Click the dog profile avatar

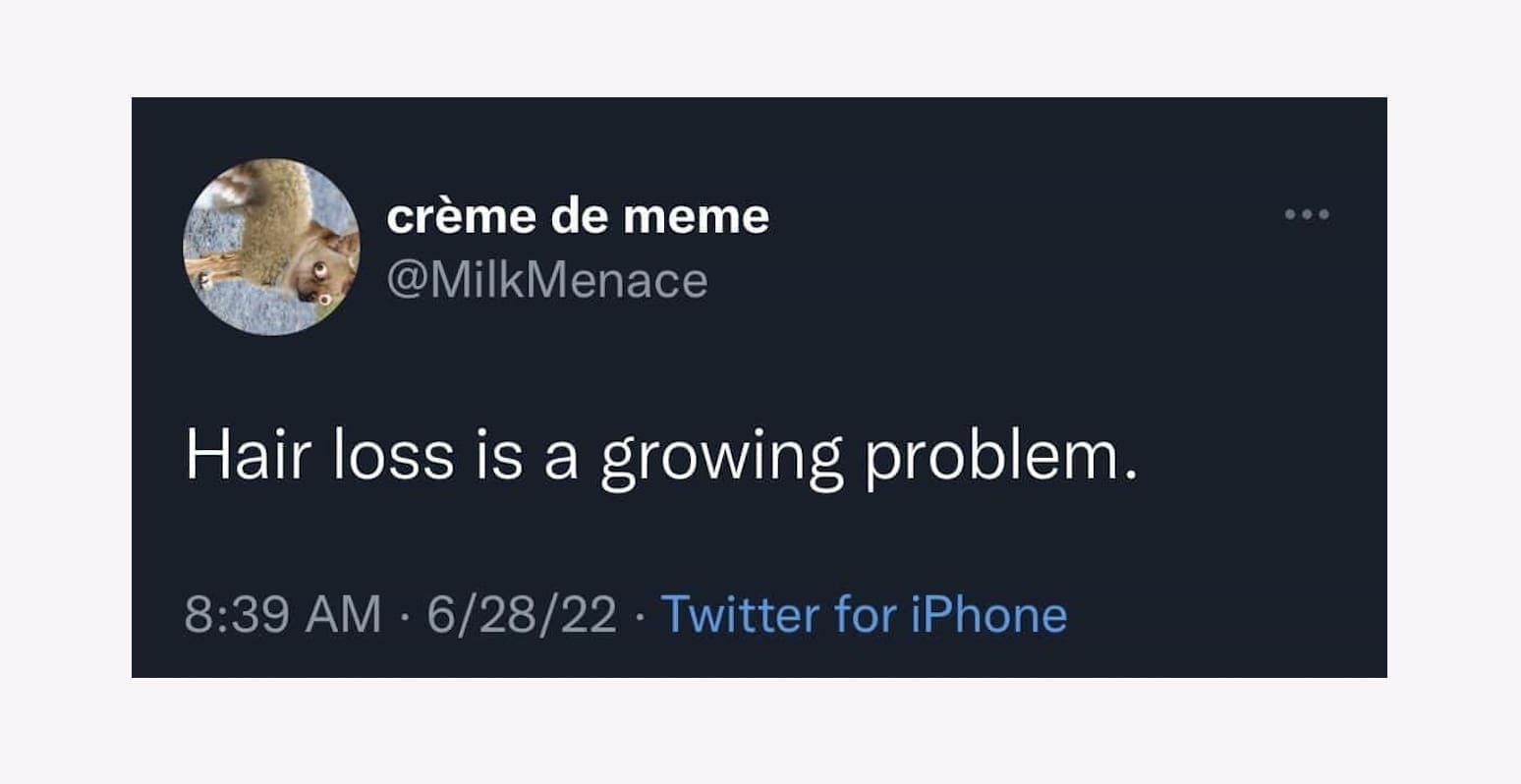tap(271, 247)
